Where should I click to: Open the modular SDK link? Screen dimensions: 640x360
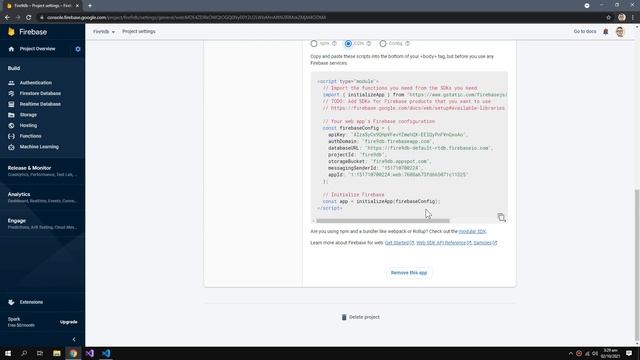click(472, 231)
